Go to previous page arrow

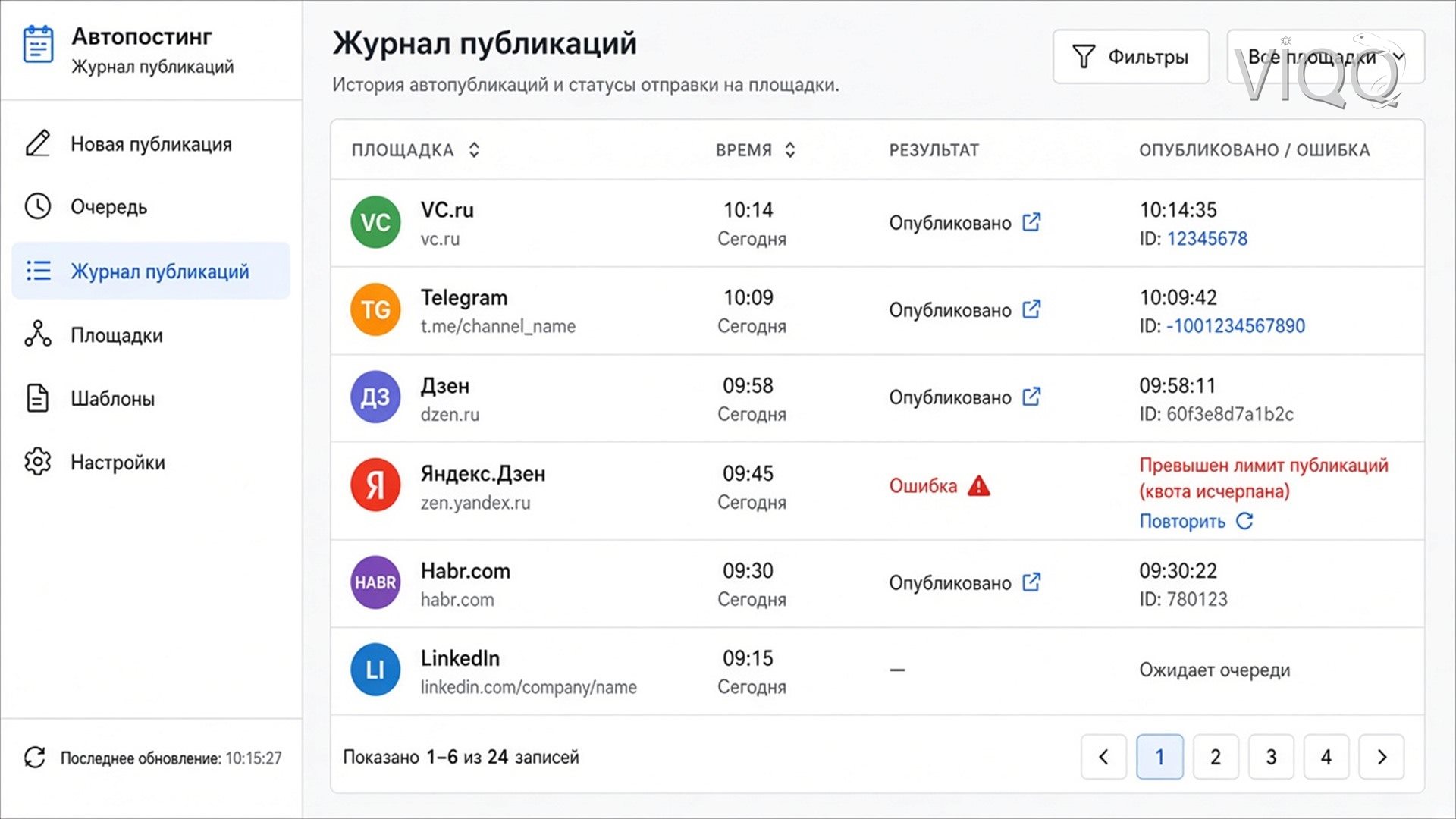click(1103, 757)
